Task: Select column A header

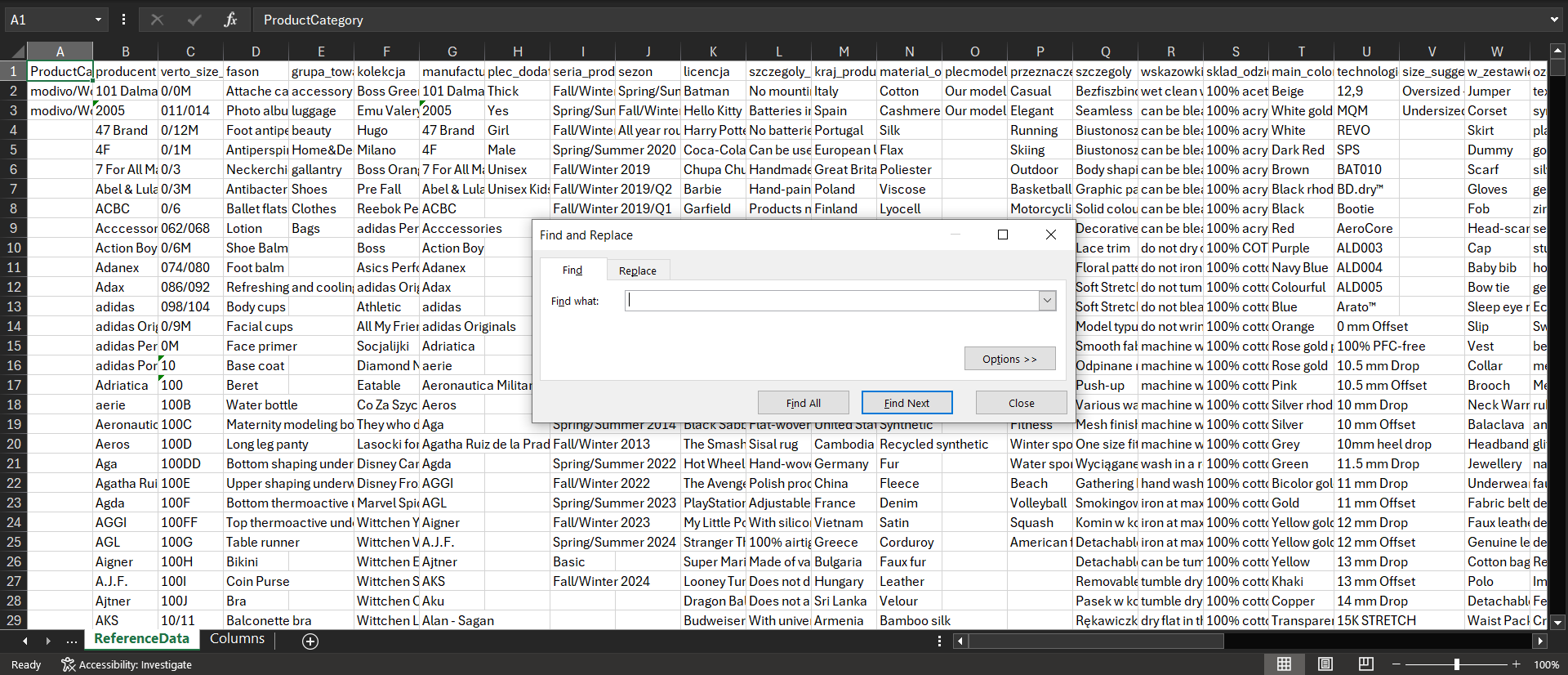Action: pyautogui.click(x=60, y=51)
